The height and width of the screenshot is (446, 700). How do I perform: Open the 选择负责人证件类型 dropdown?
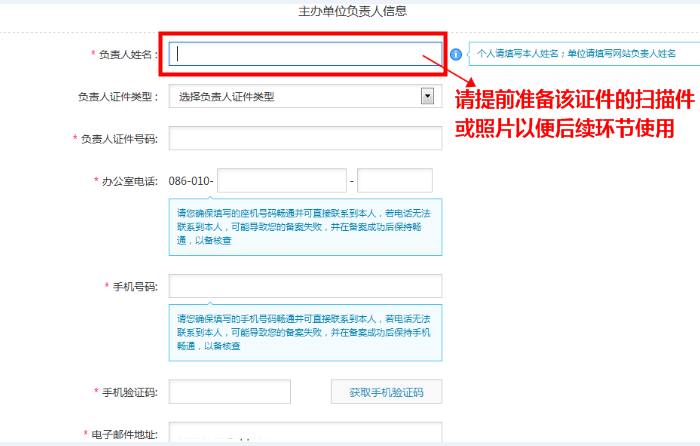[x=305, y=96]
